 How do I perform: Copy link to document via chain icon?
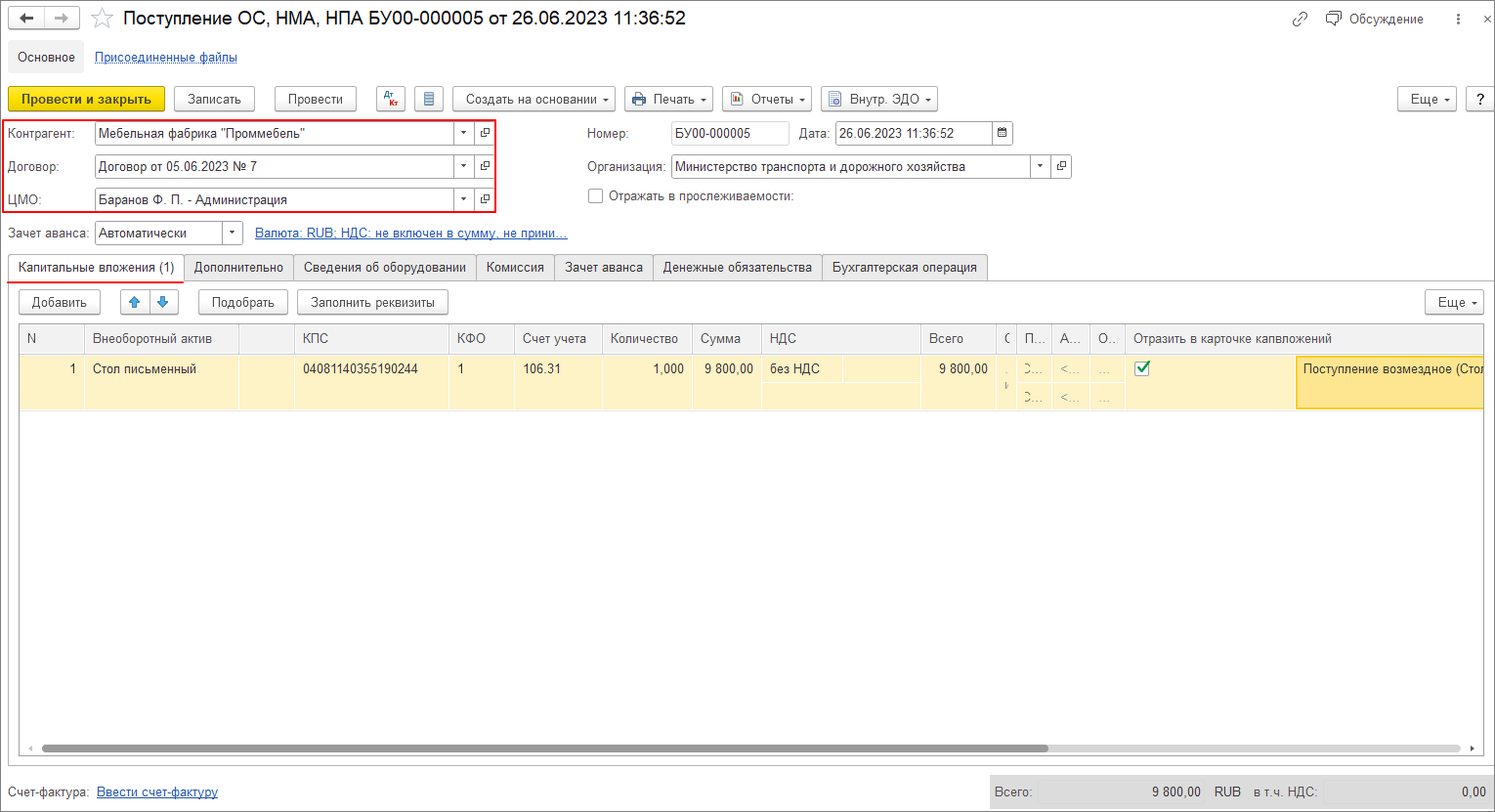tap(1299, 19)
